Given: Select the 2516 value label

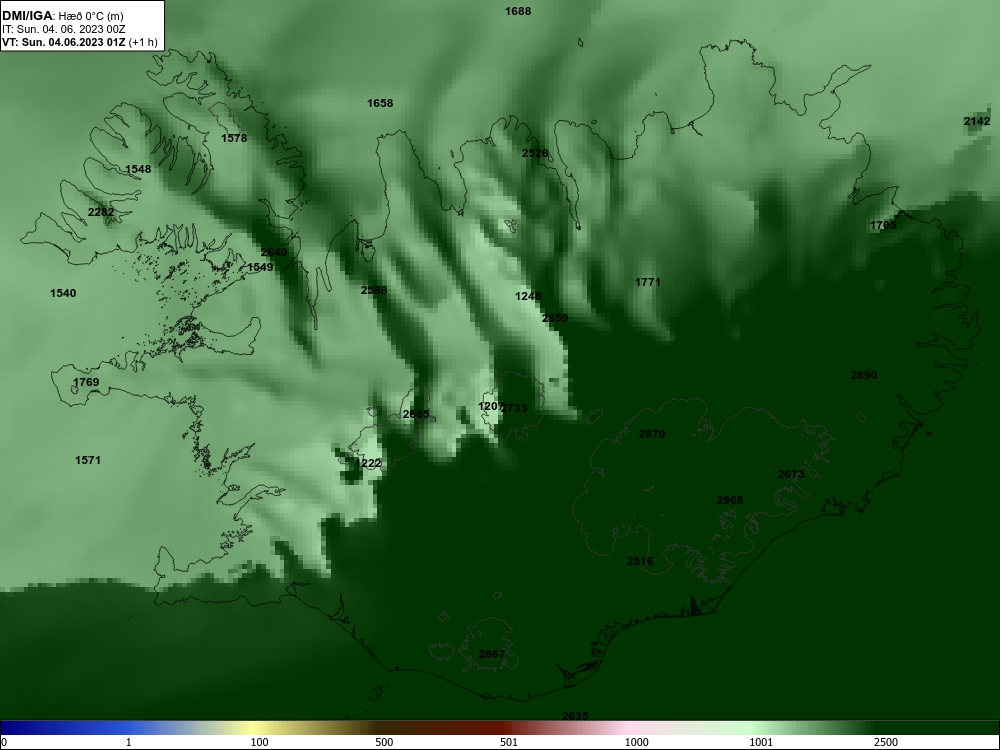Looking at the screenshot, I should 640,561.
